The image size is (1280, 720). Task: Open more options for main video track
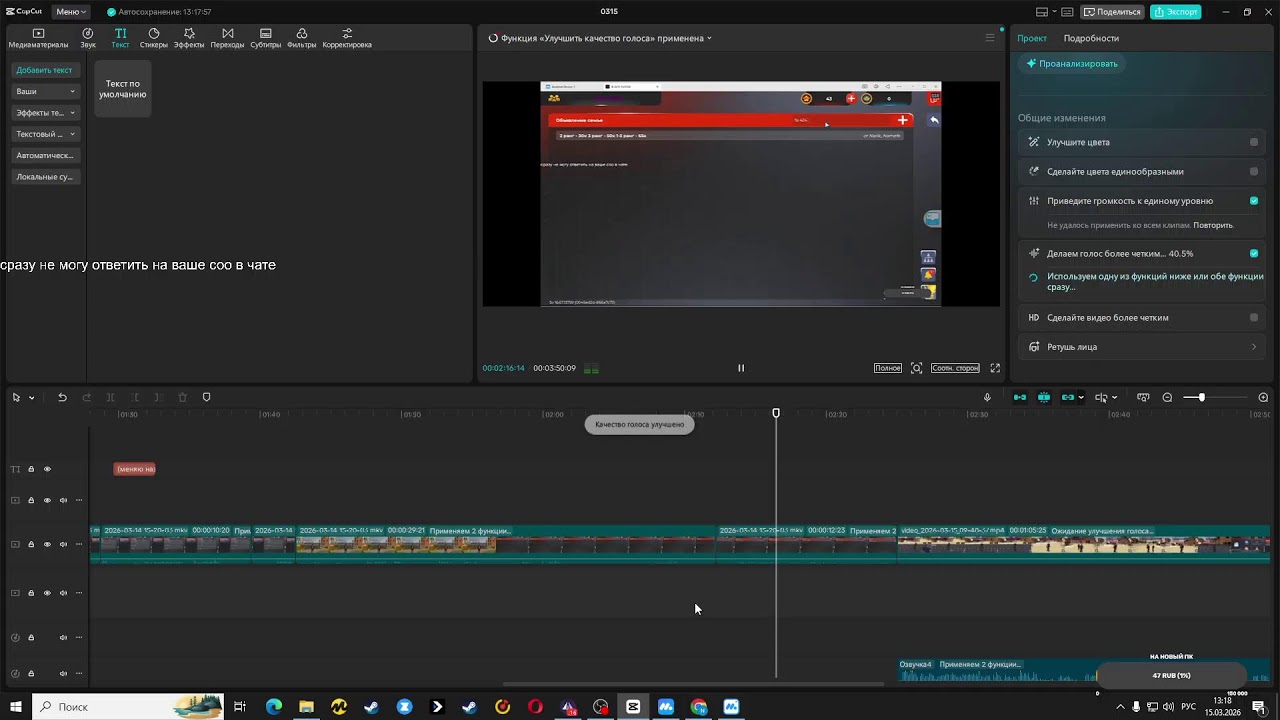[x=79, y=545]
